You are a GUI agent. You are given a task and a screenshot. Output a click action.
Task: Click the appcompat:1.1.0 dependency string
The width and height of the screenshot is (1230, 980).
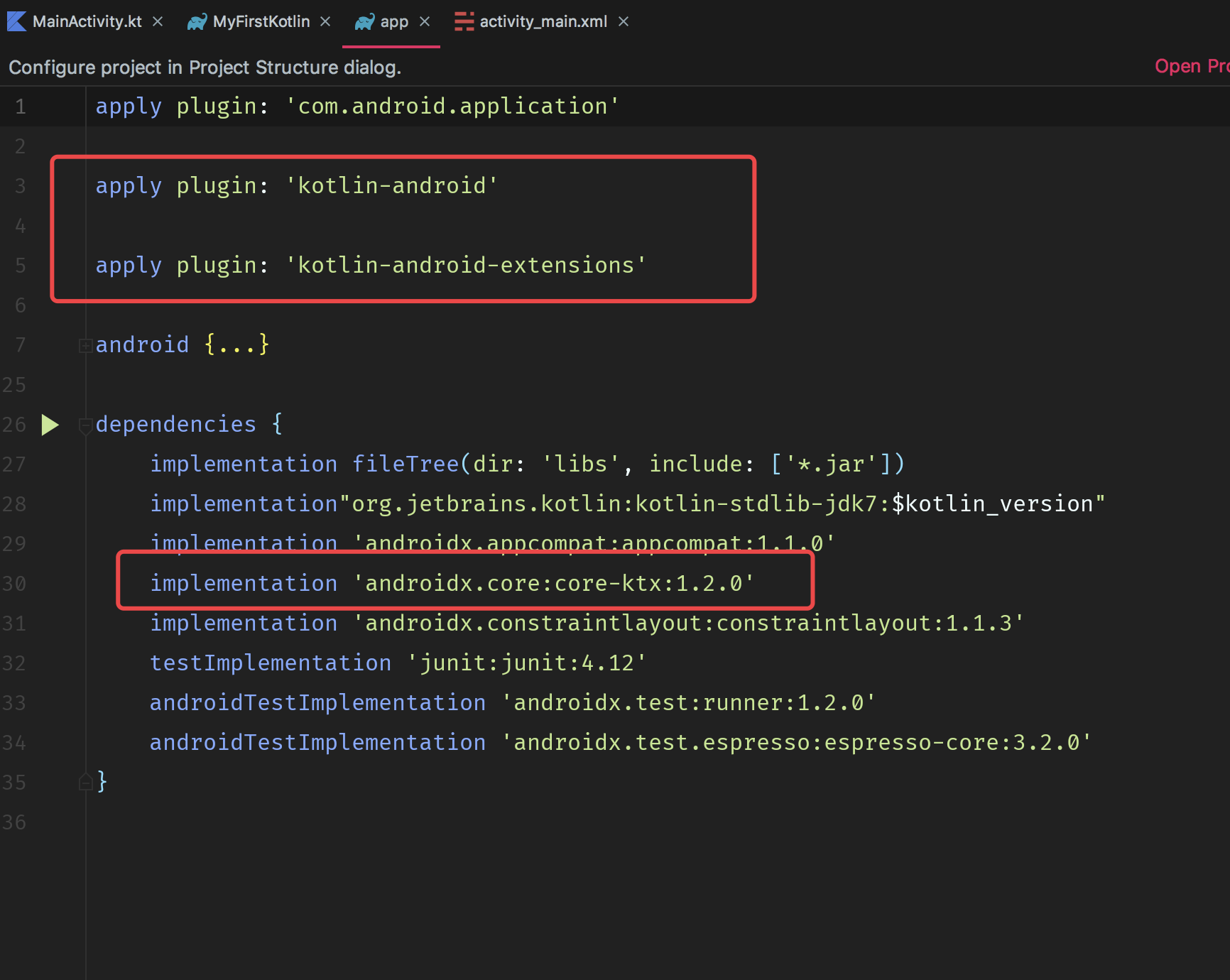[594, 543]
